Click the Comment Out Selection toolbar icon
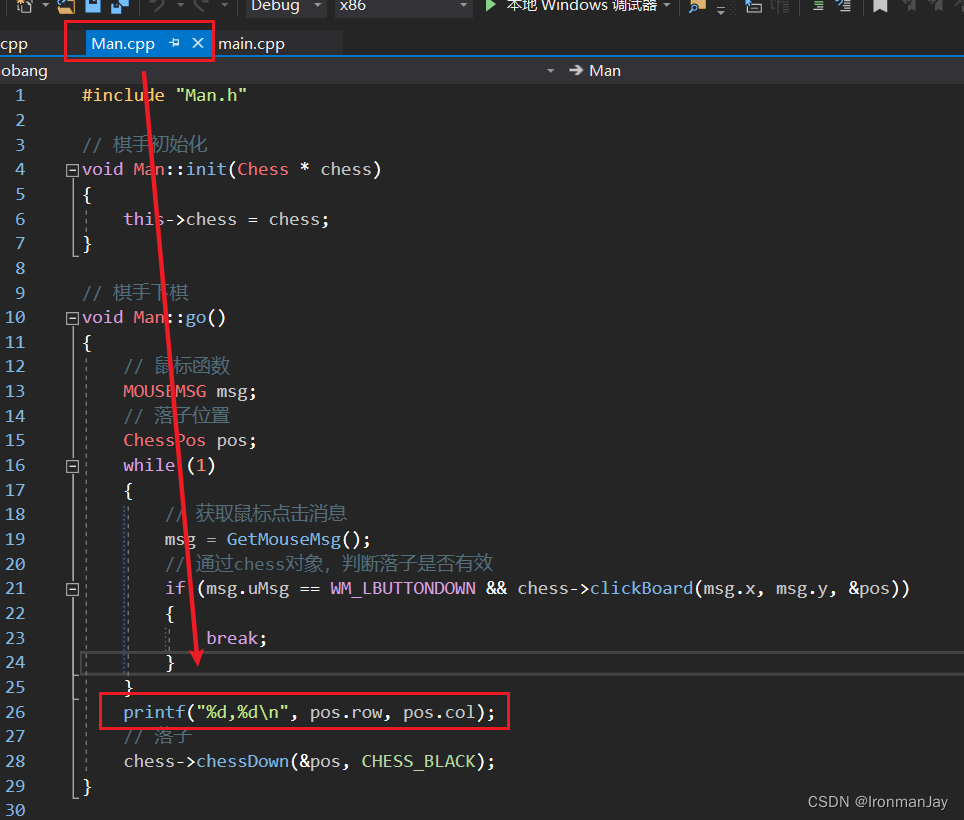 point(818,6)
